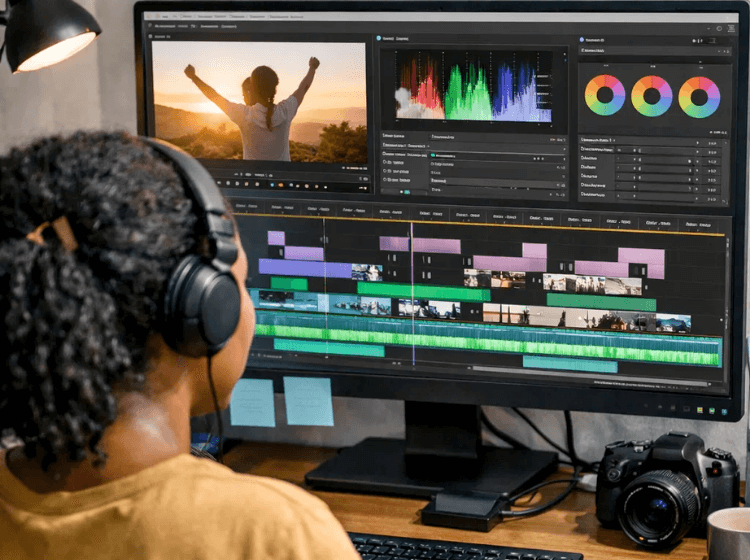Select the long green clip in the timeline center
Screen dimensions: 750x560
pos(423,292)
